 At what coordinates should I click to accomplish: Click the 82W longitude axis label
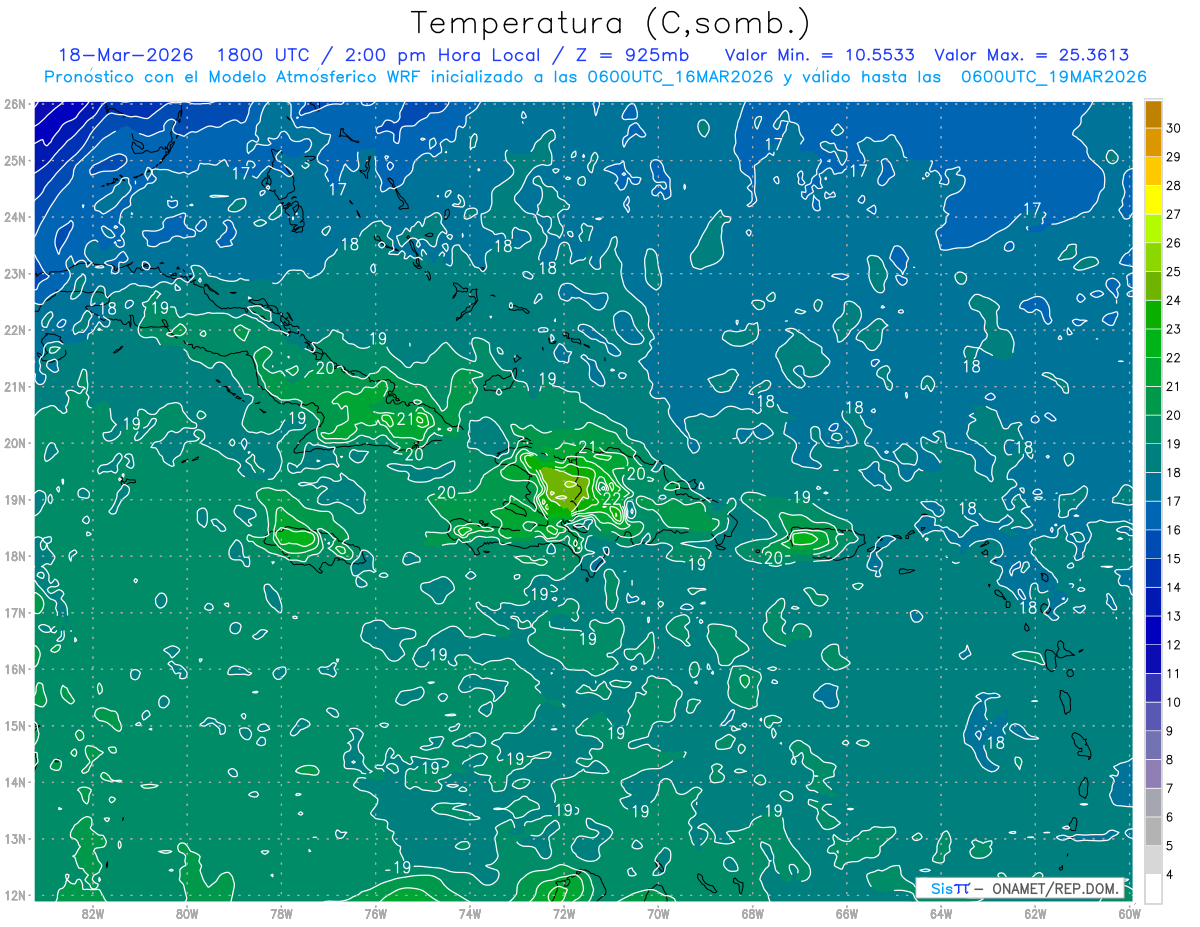93,914
